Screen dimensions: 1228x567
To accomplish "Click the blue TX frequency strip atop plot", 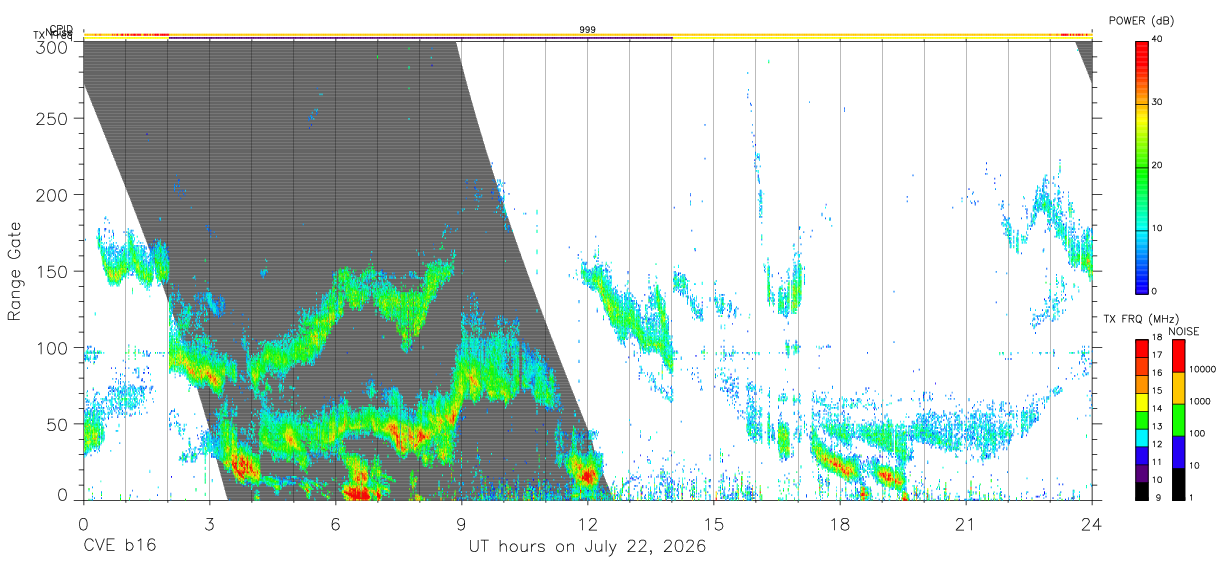I will [420, 38].
